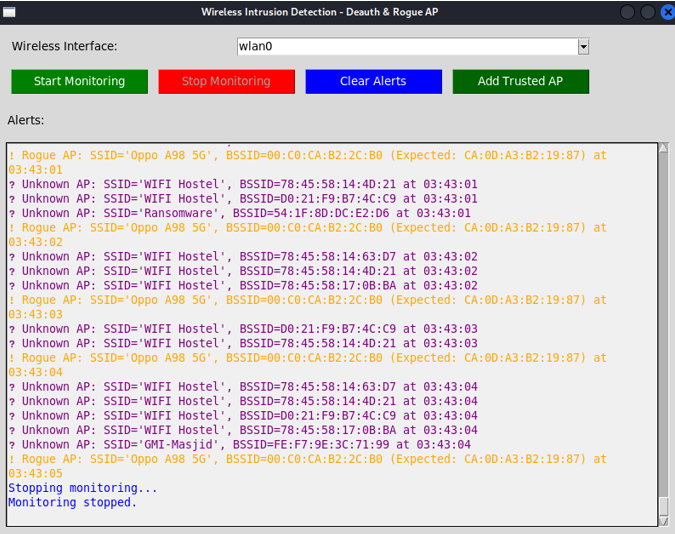Click the 'GMI-Masjid' SSID alert line
Viewport: 675px width, 534px height.
(x=240, y=445)
